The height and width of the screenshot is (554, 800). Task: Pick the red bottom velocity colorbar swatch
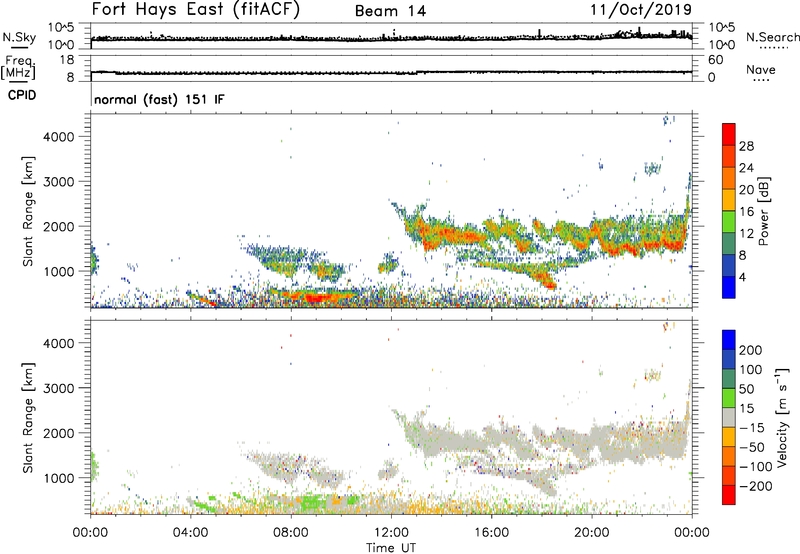point(729,495)
